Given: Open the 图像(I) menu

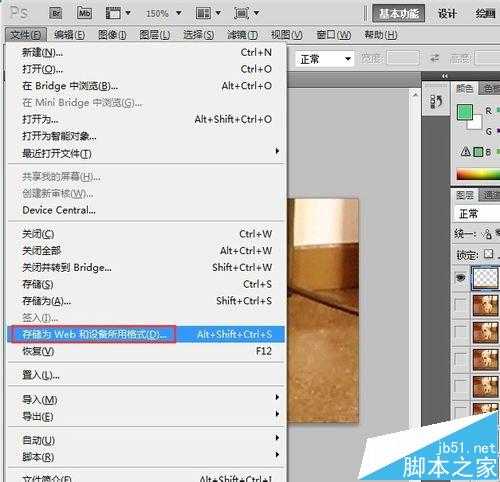Looking at the screenshot, I should (112, 34).
